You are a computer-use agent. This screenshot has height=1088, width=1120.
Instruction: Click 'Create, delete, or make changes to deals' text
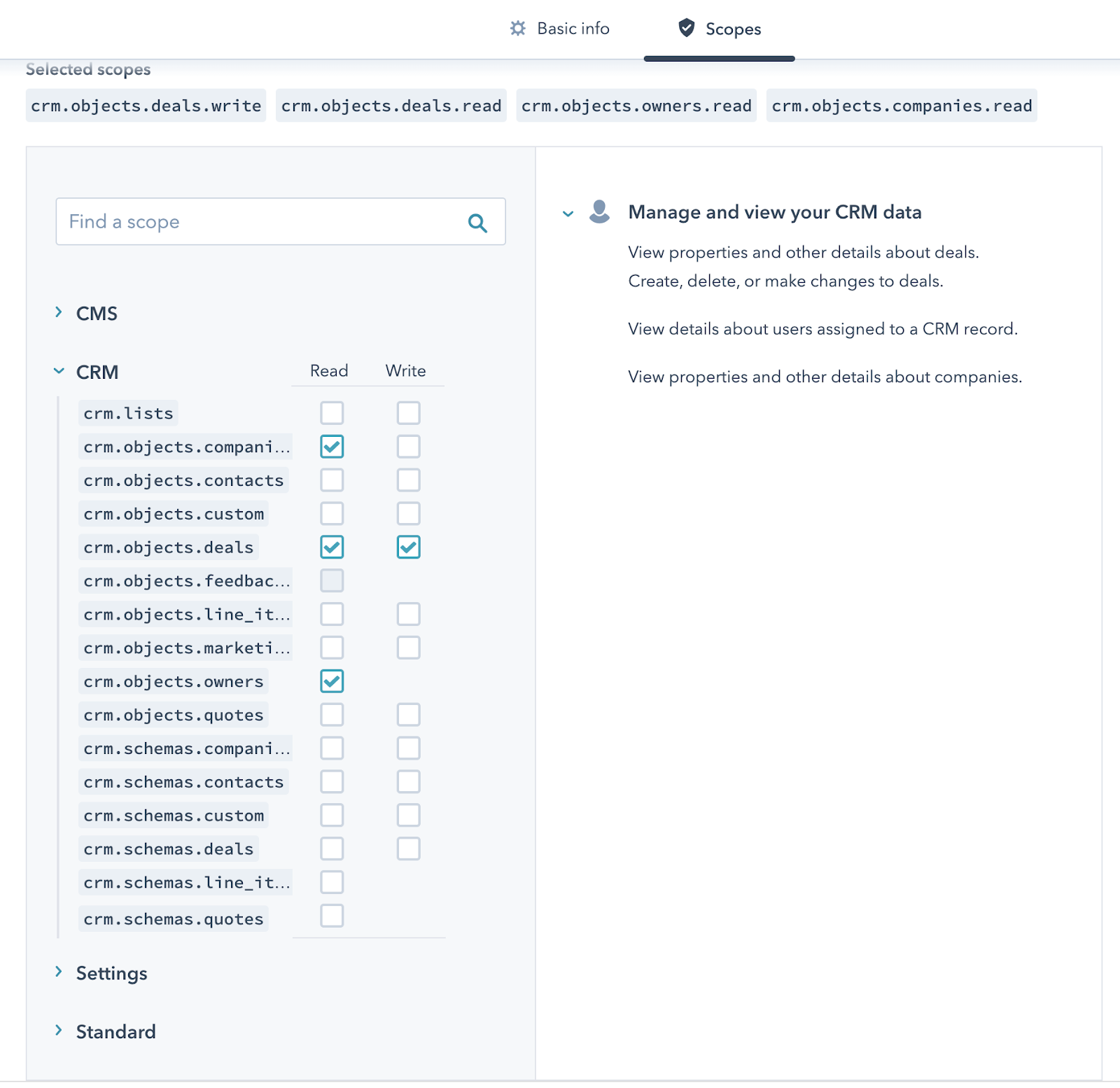(785, 281)
